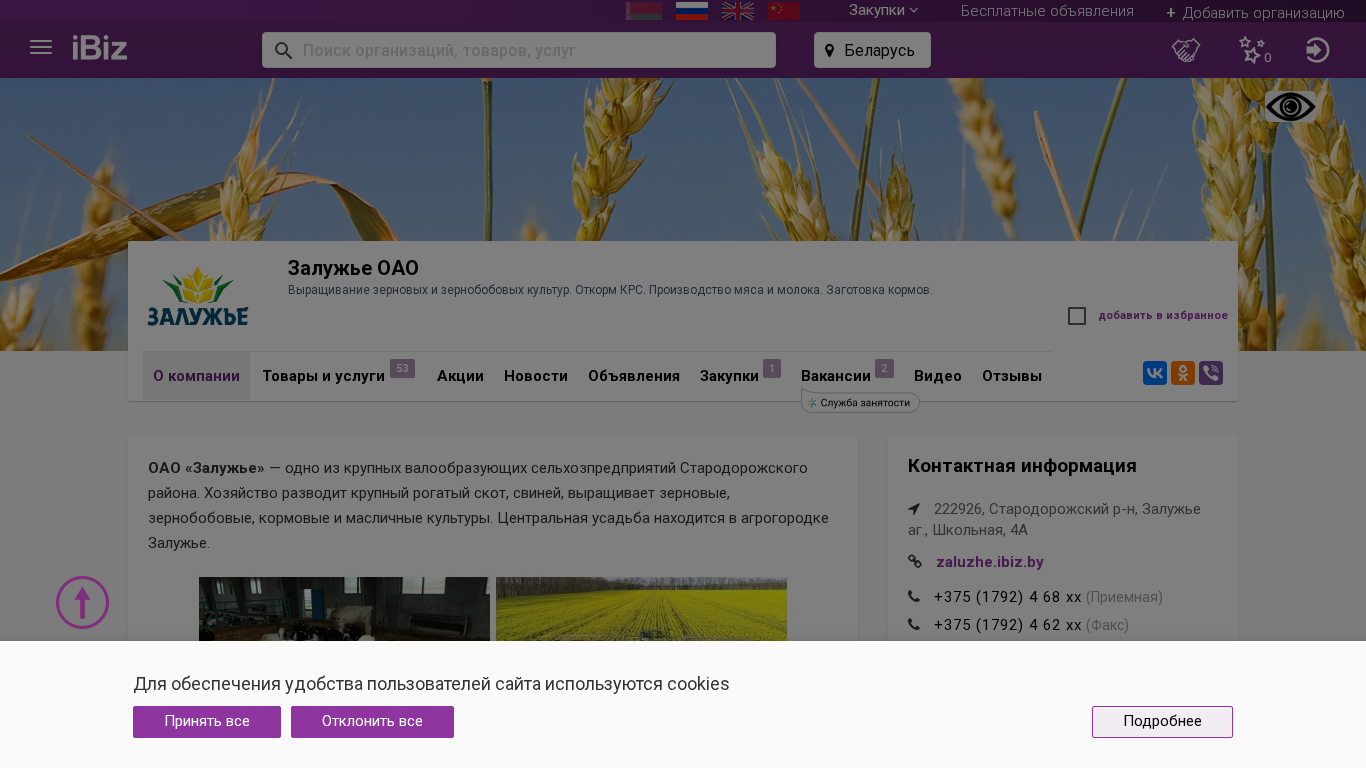Screen dimensions: 1366x768
Task: Reject cookies with Отклонить все
Action: tap(372, 722)
